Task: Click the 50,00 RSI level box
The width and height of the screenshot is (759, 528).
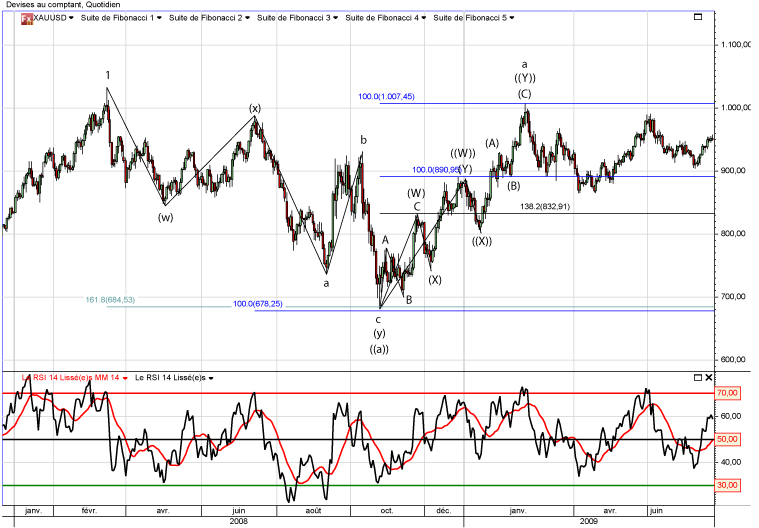Action: (x=727, y=439)
